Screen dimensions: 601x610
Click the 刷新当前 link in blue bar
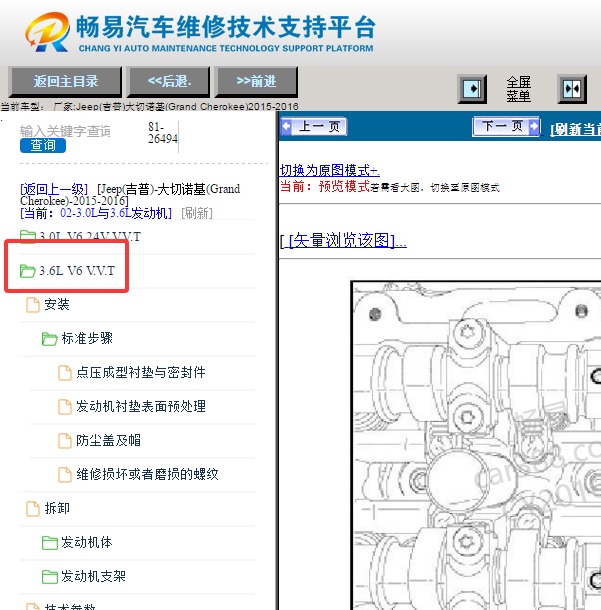pos(575,130)
